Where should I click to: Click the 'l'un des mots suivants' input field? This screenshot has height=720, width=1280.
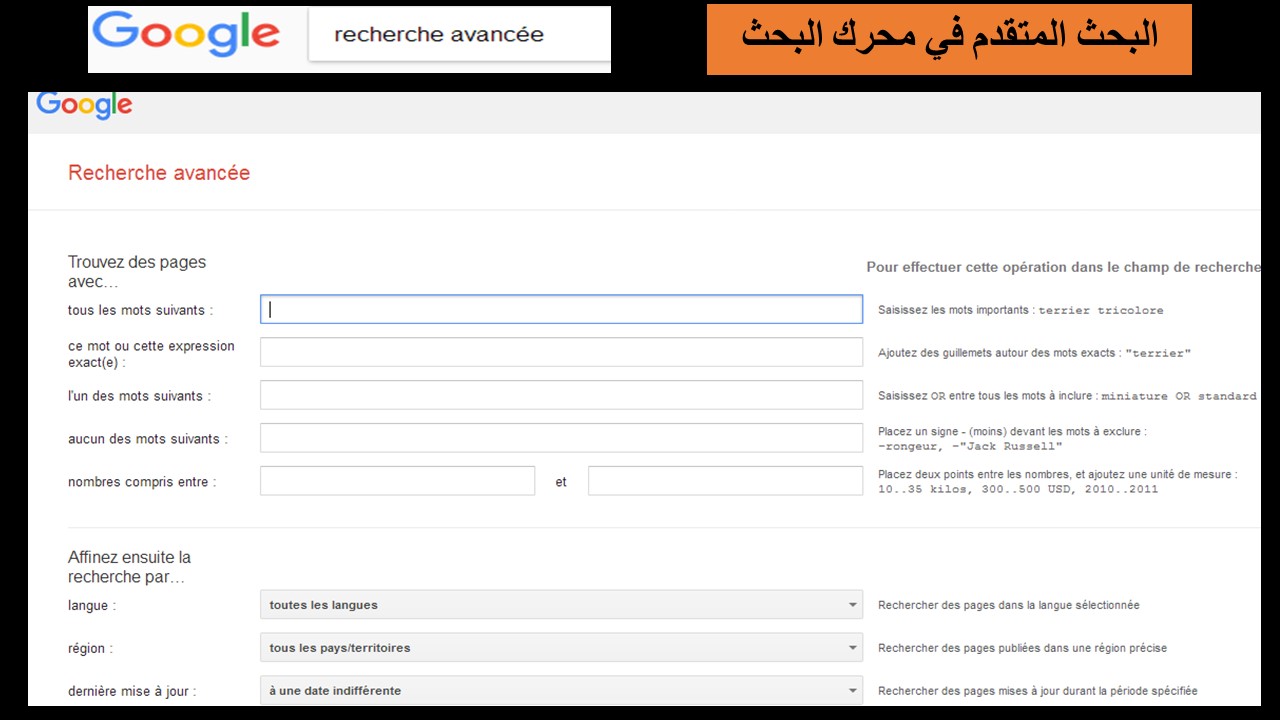pyautogui.click(x=561, y=395)
